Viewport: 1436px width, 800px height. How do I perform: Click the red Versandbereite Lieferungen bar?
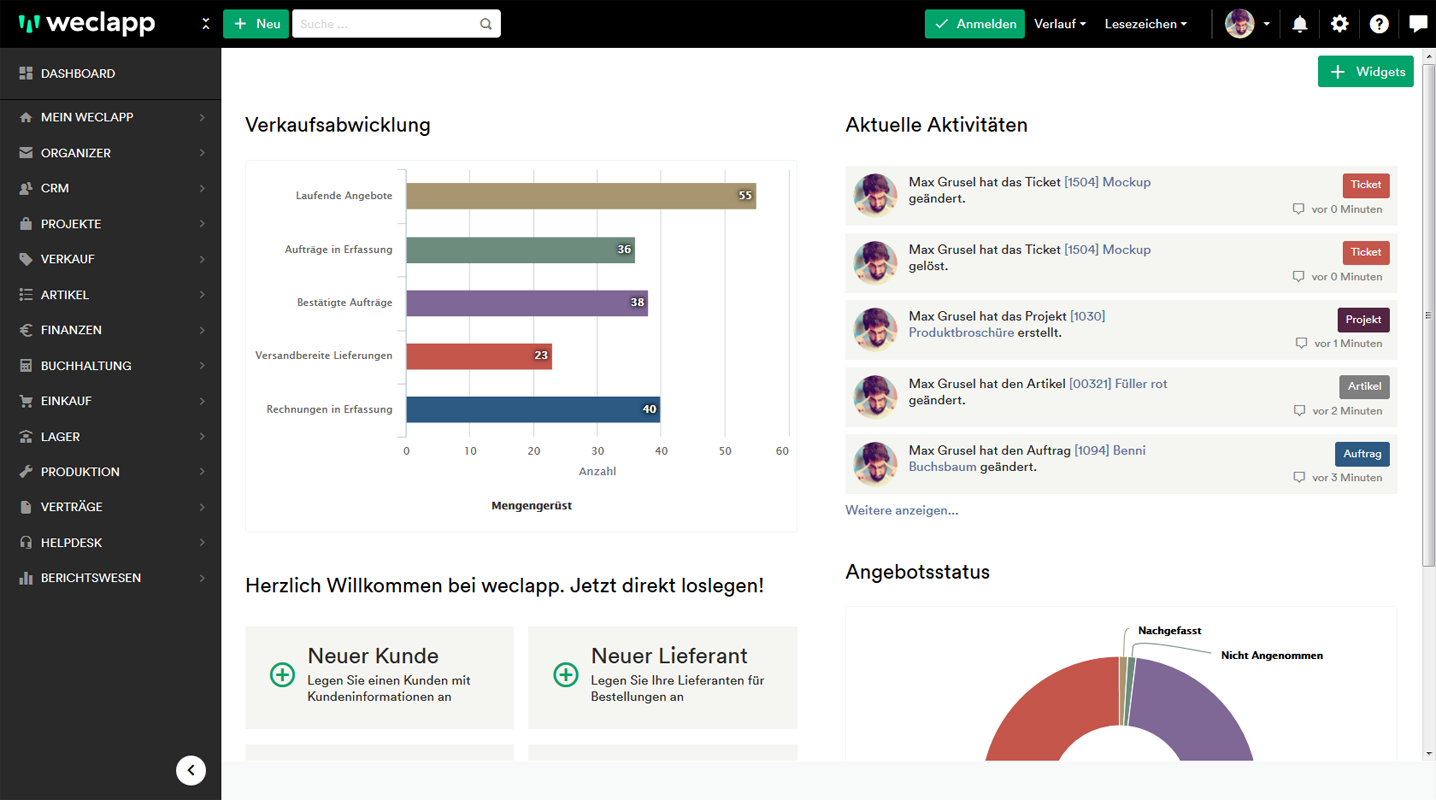pyautogui.click(x=478, y=356)
